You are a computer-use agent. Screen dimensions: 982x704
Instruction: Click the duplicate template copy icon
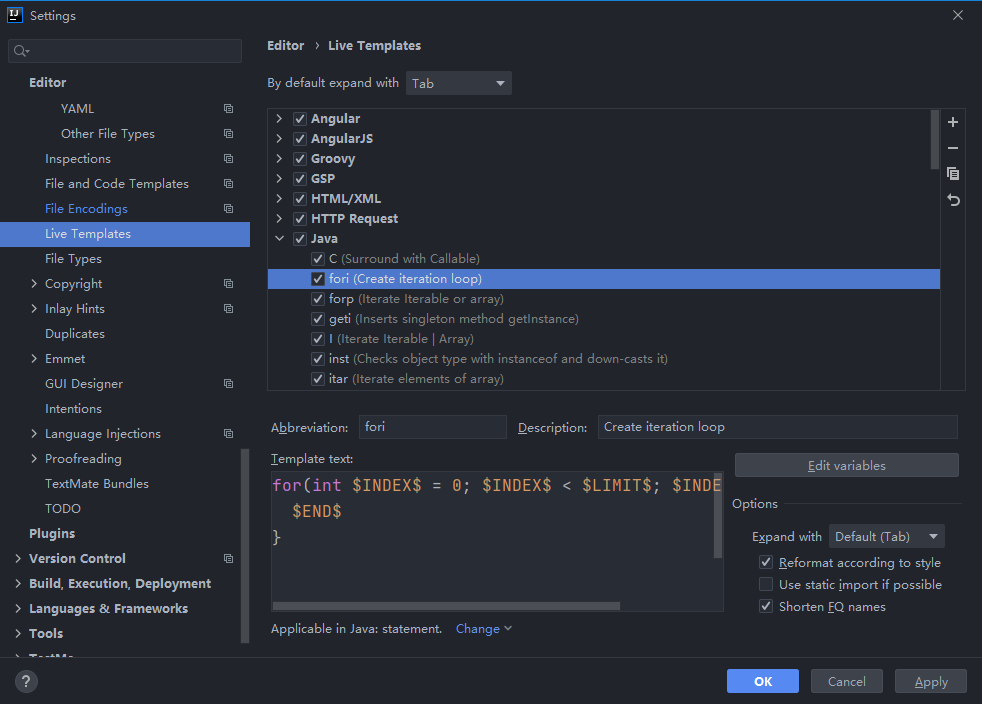[953, 174]
